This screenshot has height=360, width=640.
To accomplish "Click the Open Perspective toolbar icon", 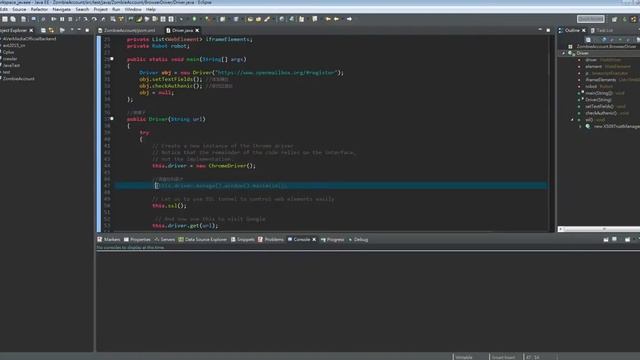I will (615, 19).
